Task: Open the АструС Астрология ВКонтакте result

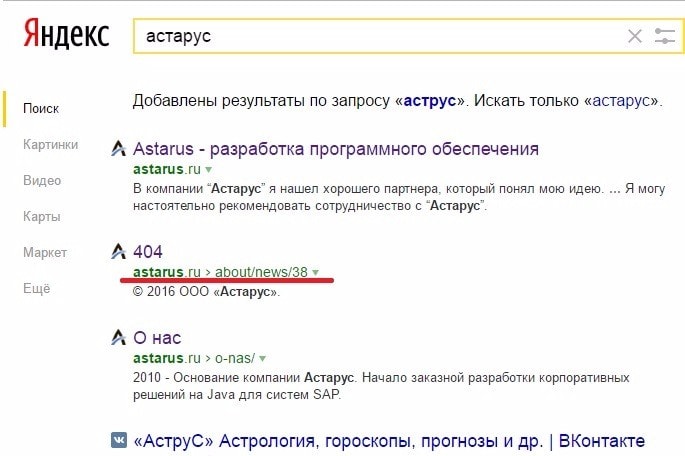Action: (x=389, y=441)
